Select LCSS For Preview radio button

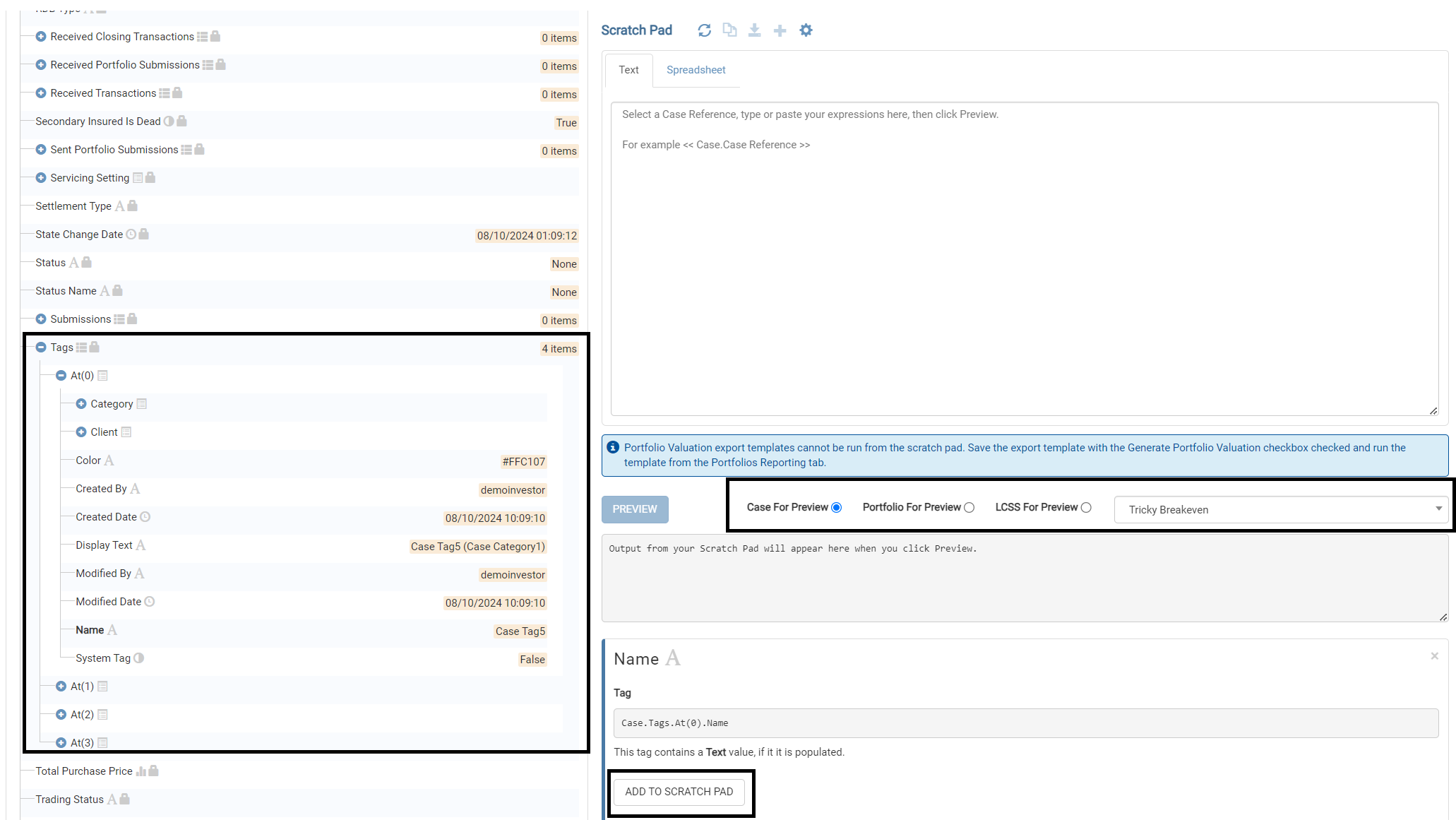point(1086,508)
